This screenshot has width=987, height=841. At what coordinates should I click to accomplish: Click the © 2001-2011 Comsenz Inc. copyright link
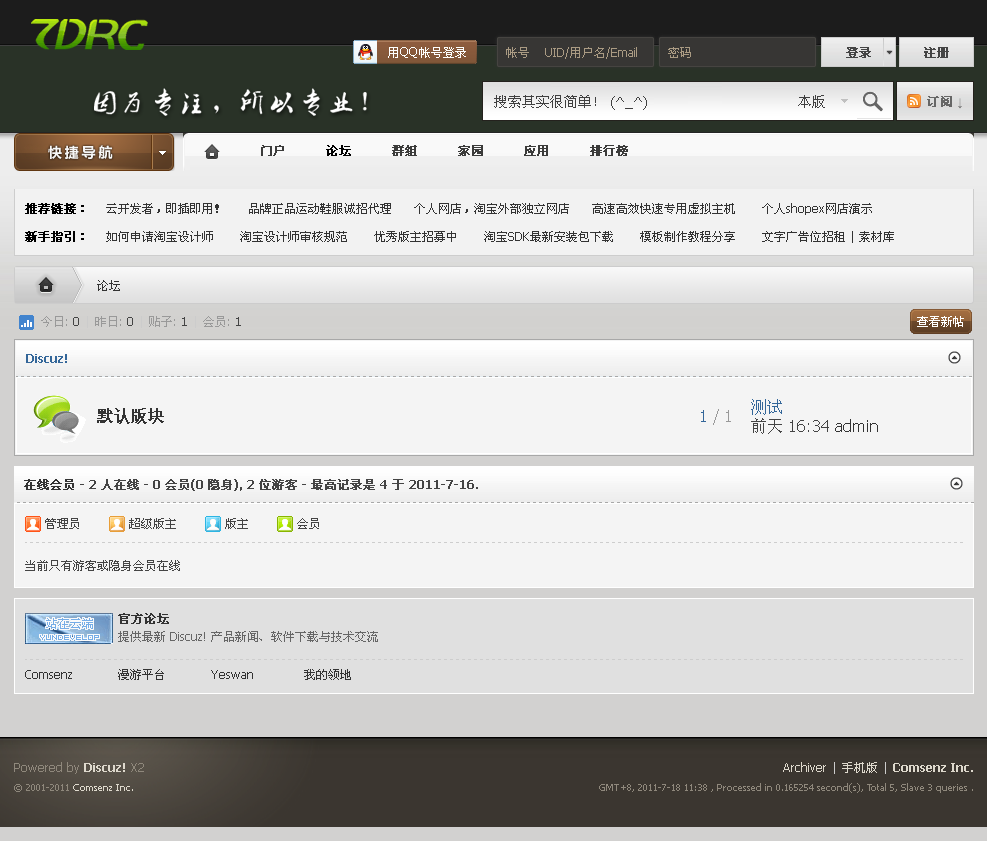pos(103,788)
